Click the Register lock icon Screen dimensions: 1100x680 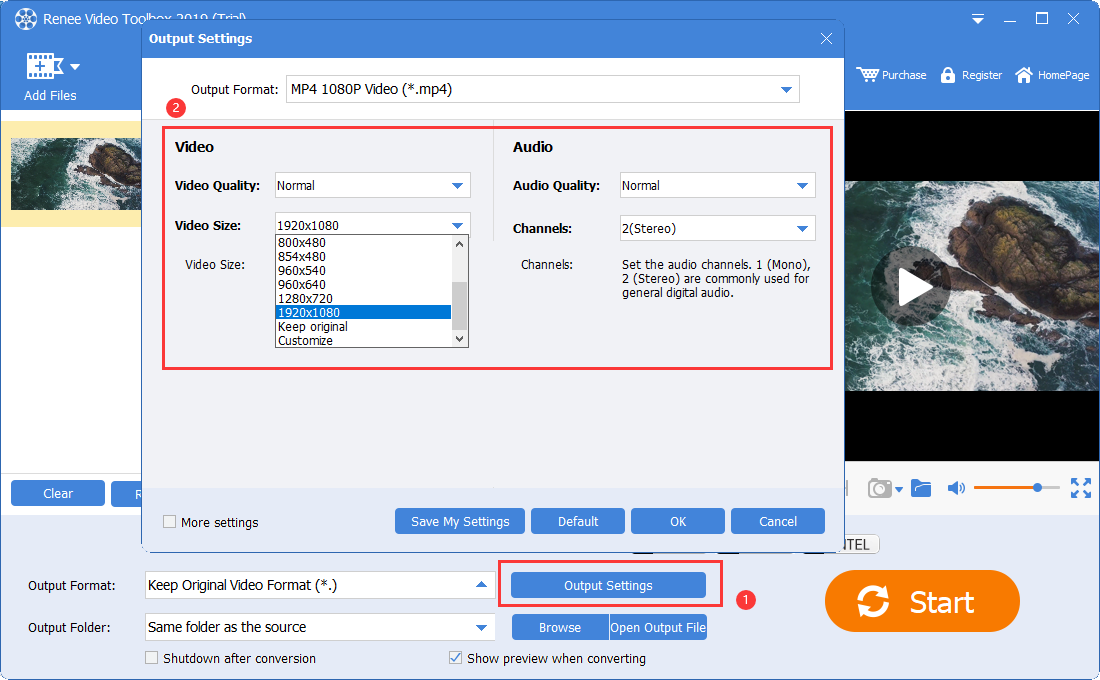click(x=948, y=75)
